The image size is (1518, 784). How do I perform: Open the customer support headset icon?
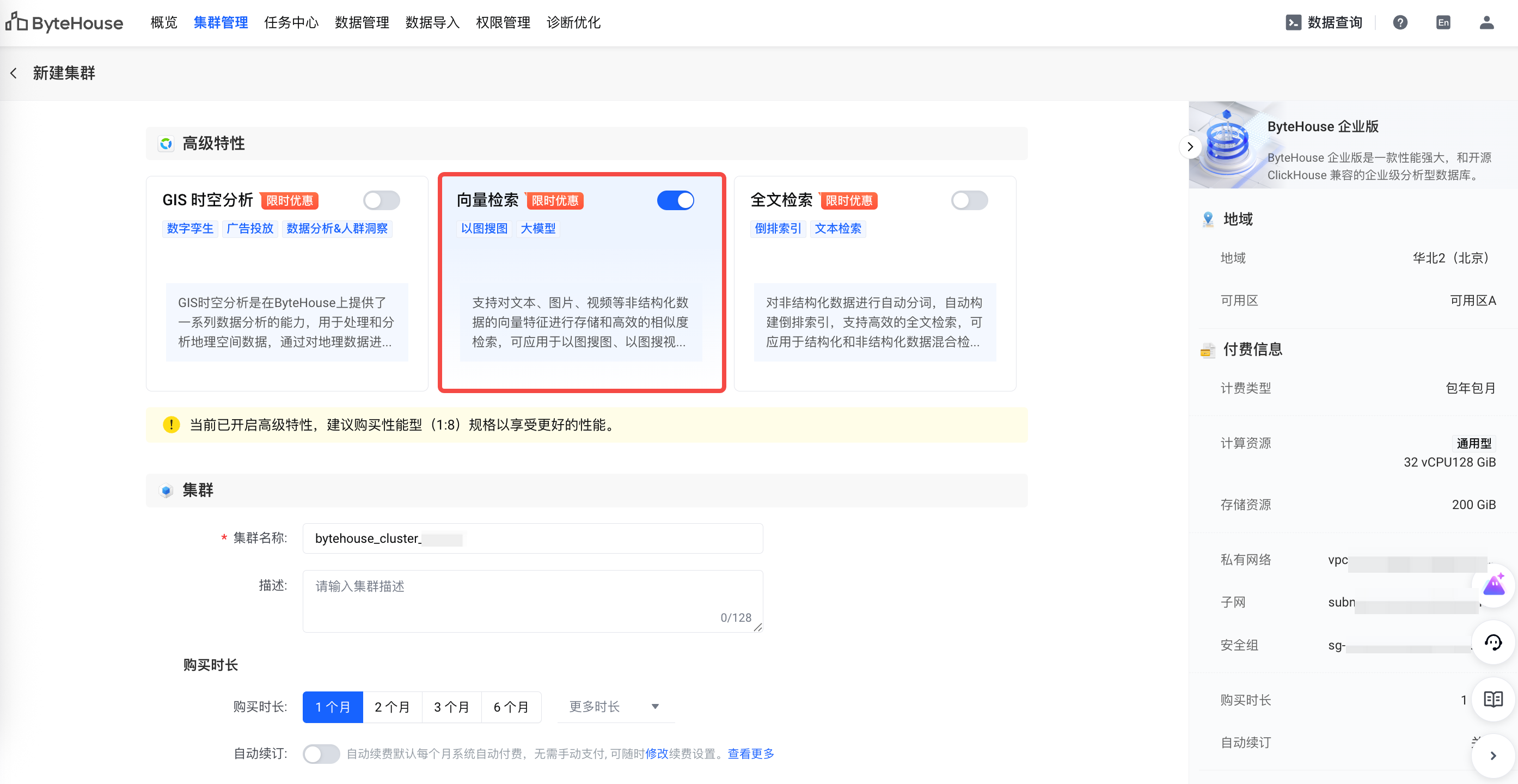click(x=1494, y=642)
